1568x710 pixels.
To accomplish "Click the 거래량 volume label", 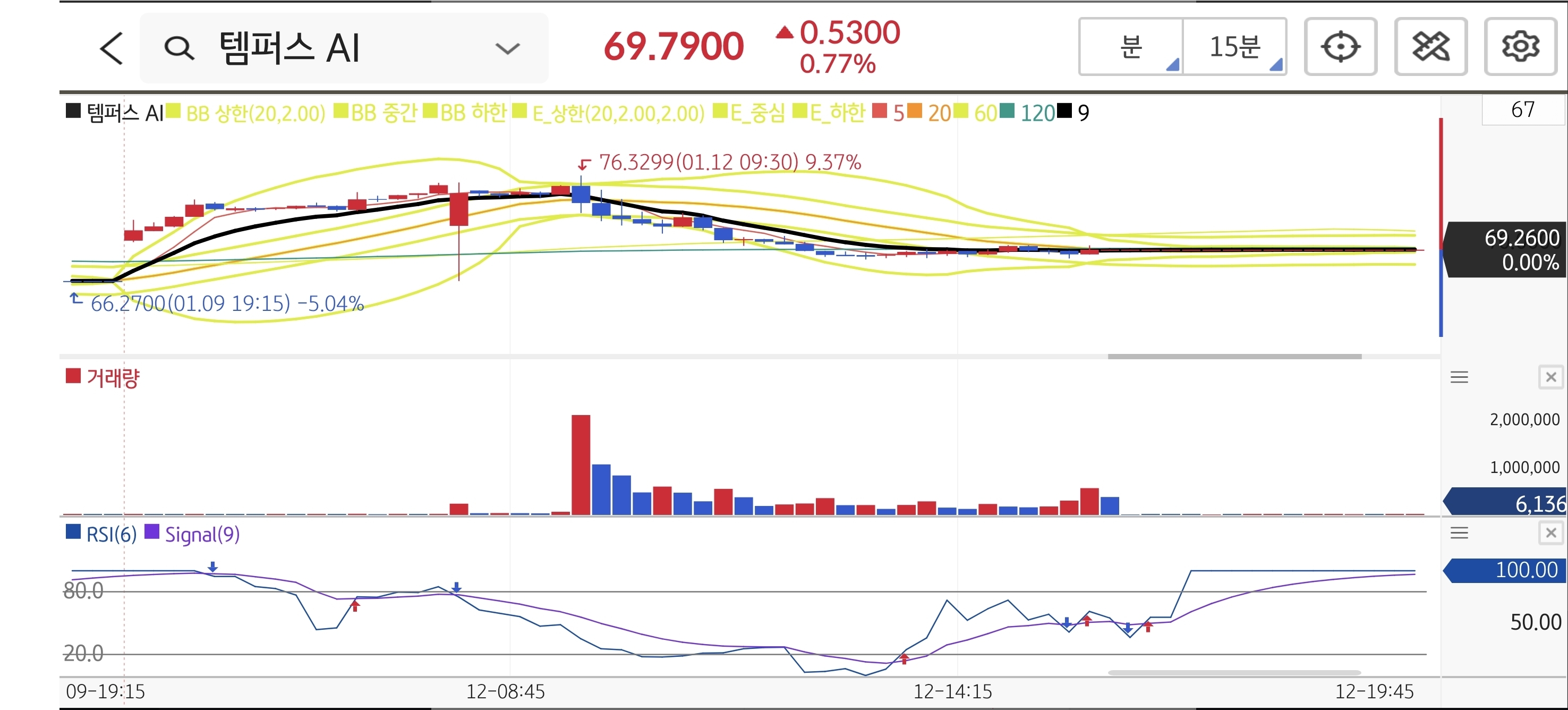I will click(x=112, y=378).
